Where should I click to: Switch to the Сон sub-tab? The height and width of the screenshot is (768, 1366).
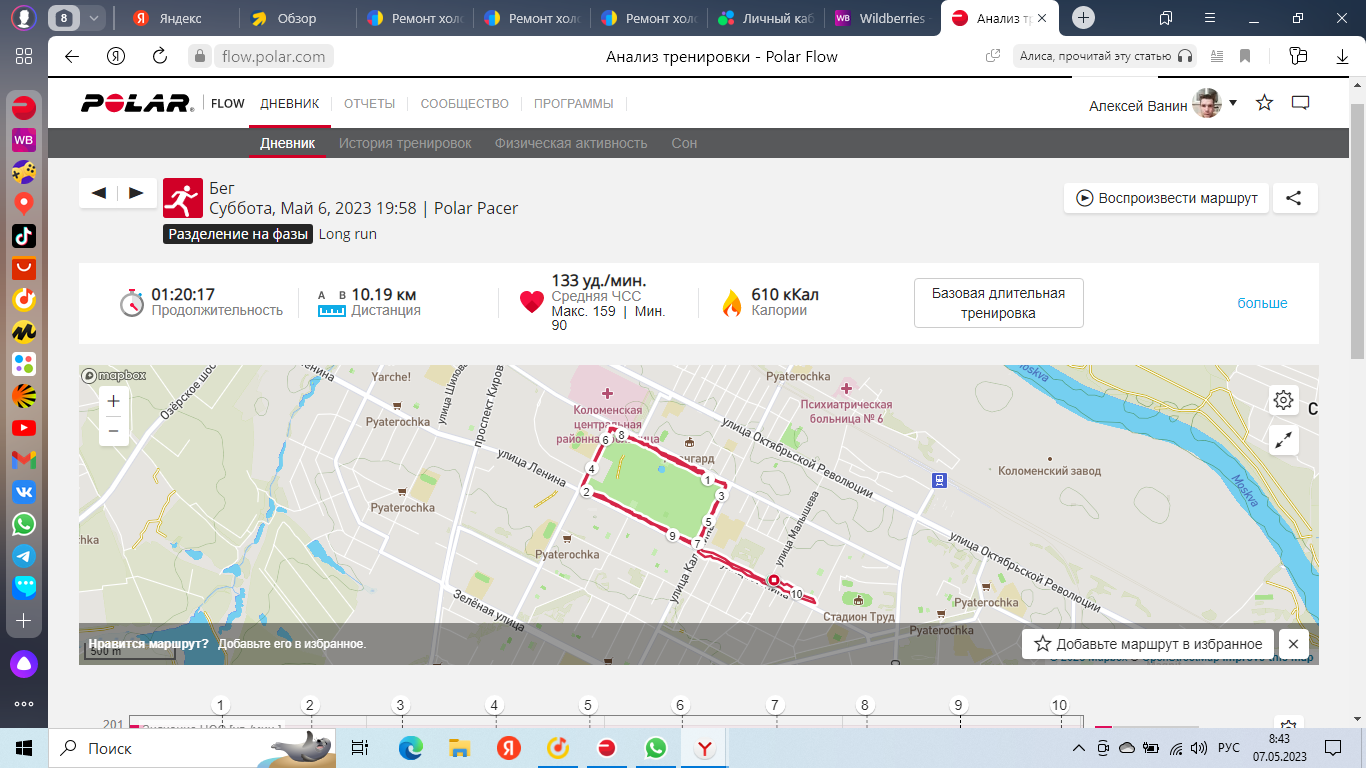(x=684, y=143)
